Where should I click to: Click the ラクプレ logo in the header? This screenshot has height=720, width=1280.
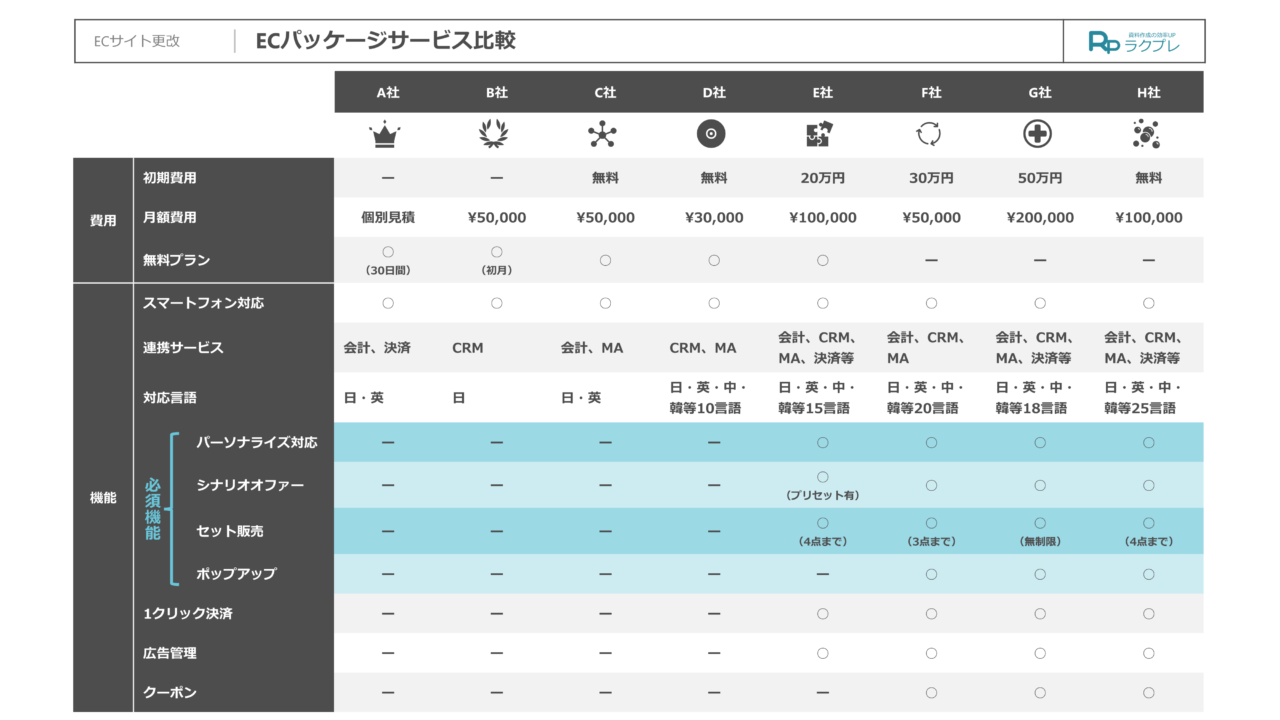[1134, 42]
